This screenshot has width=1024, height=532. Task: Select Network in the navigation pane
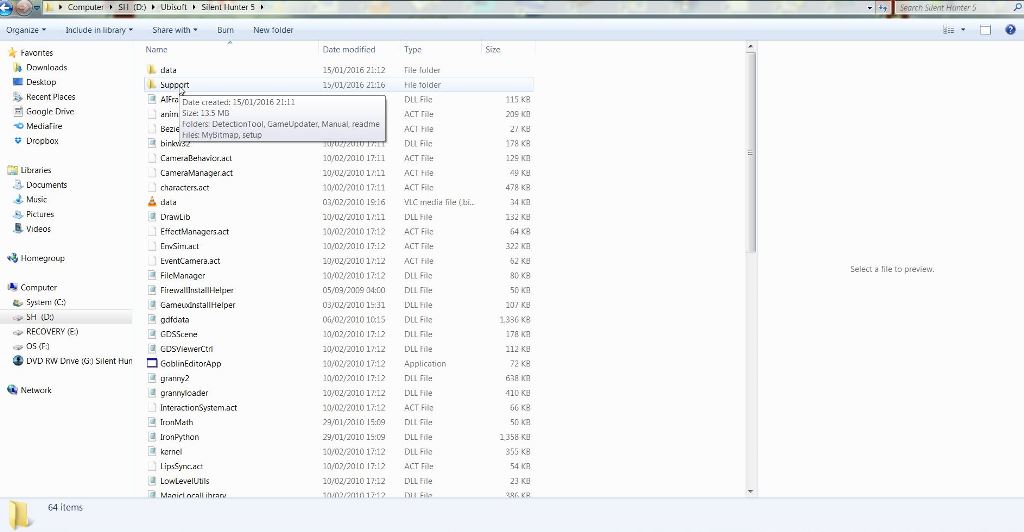tap(35, 390)
